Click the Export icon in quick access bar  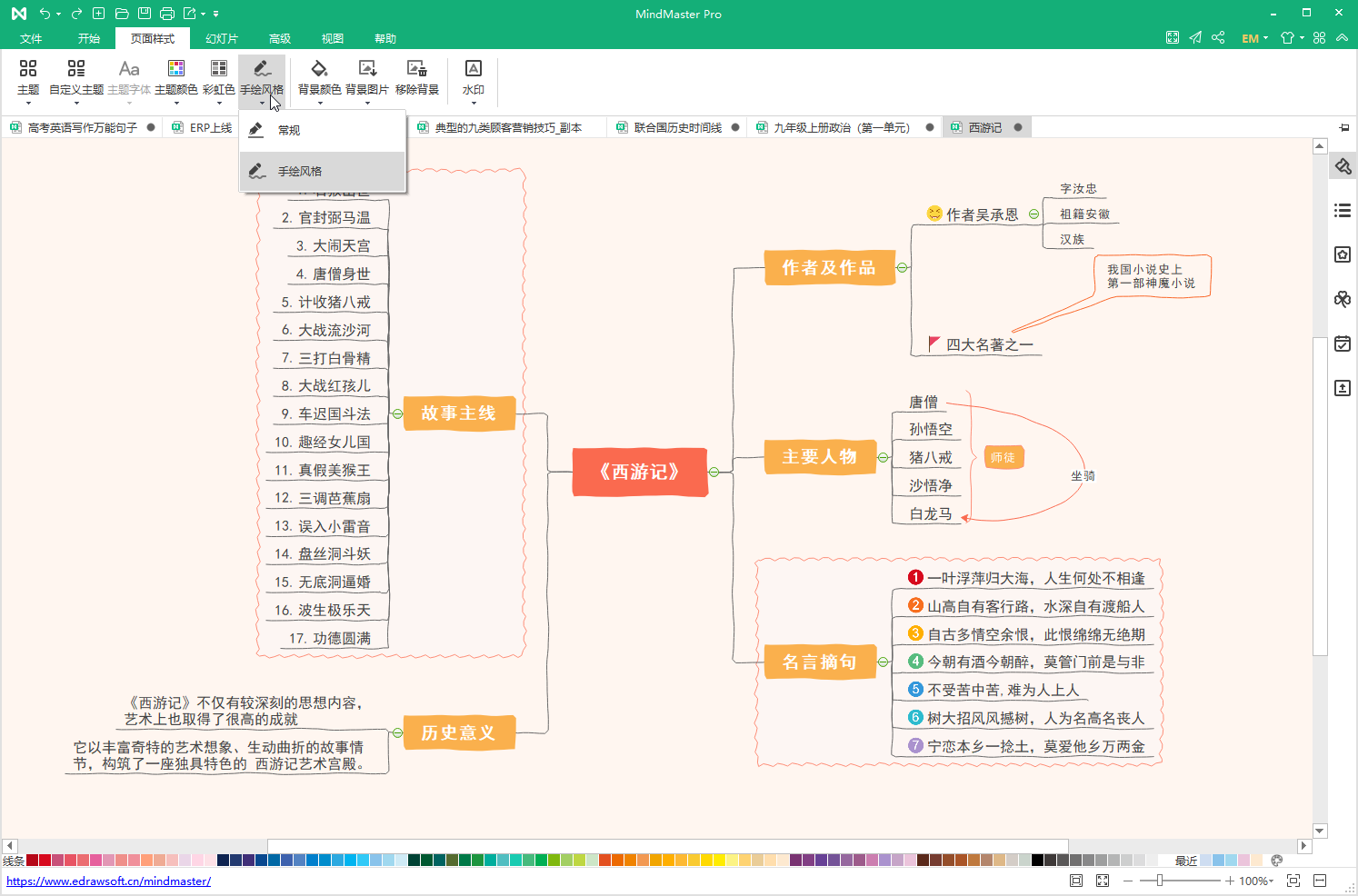point(190,14)
